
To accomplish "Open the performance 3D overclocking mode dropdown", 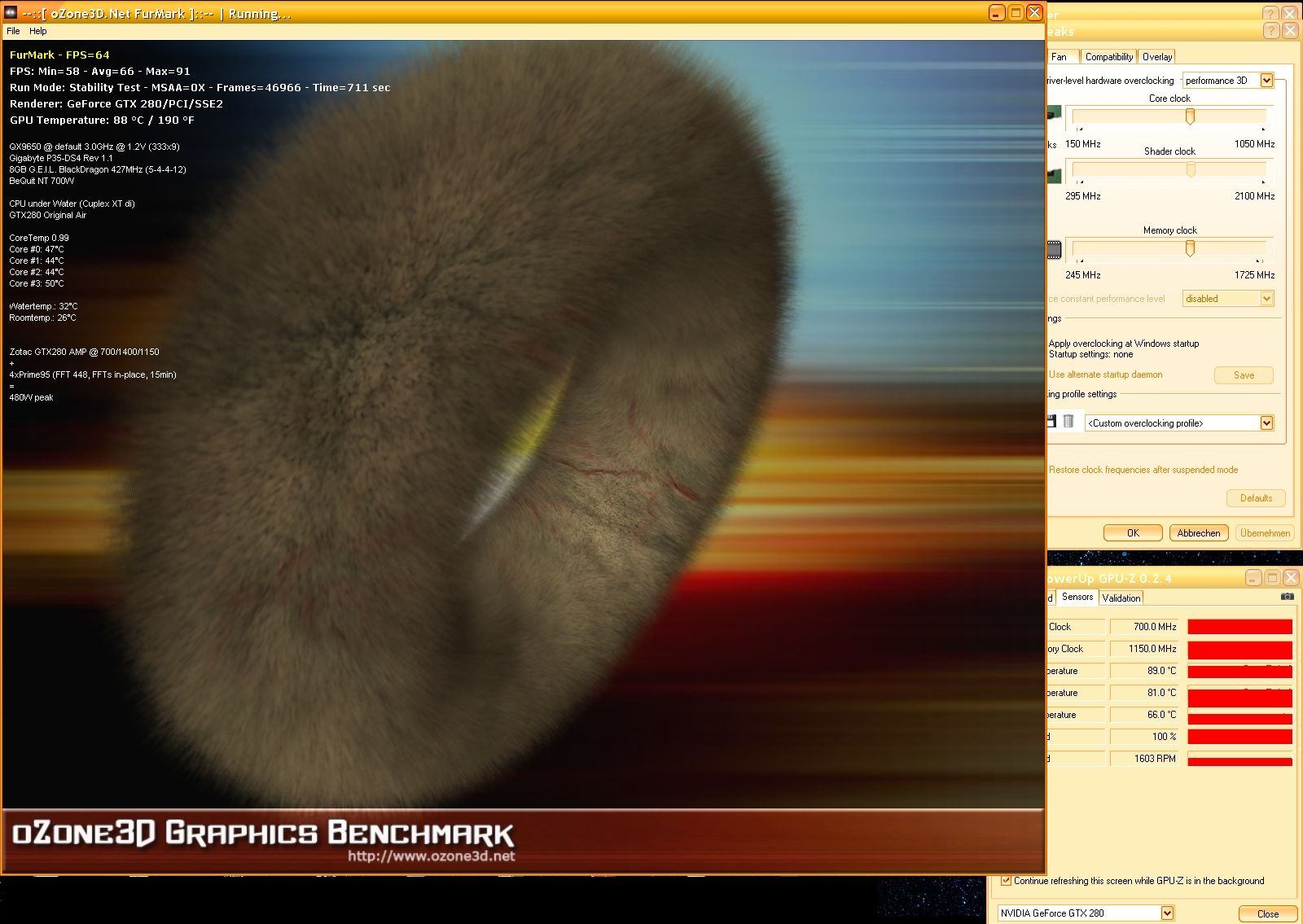I will click(x=1228, y=81).
